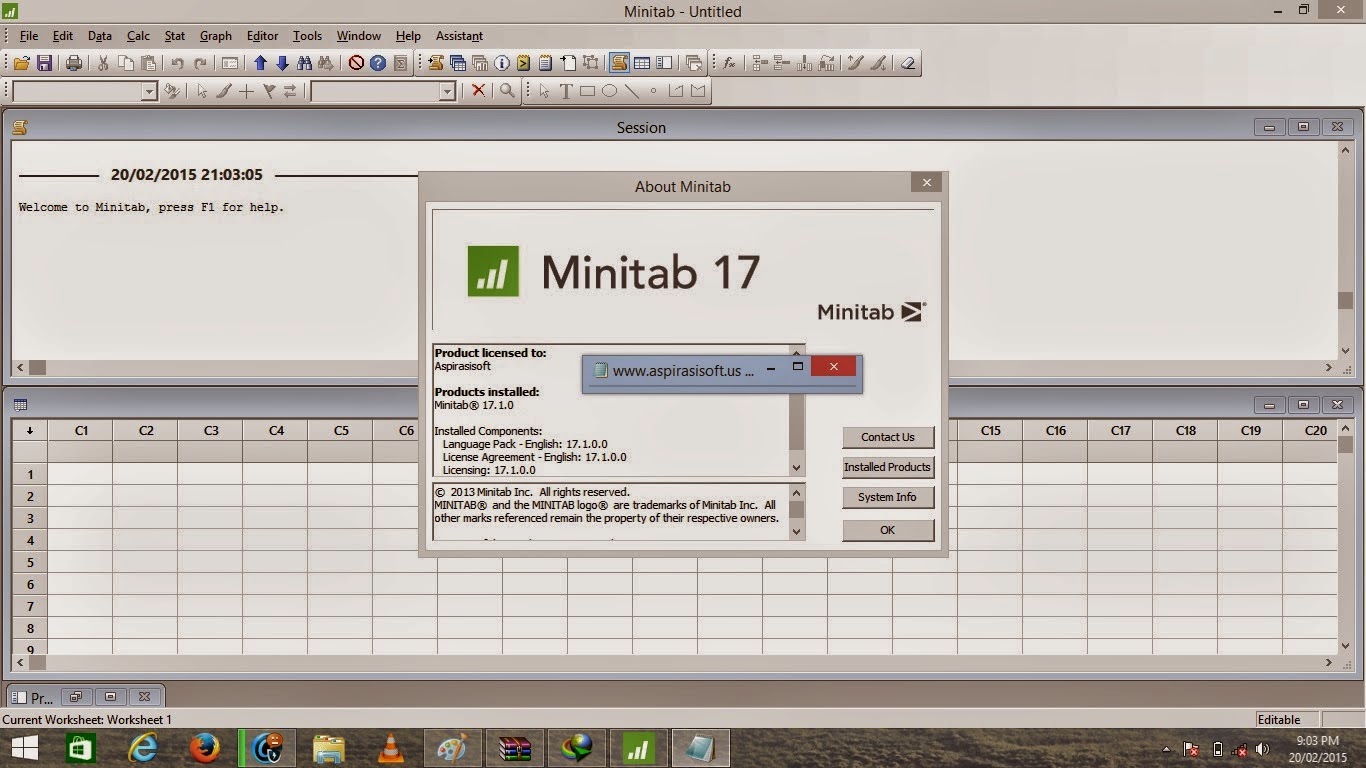The width and height of the screenshot is (1366, 768).
Task: Click the Clear Cells eraser icon
Action: click(907, 63)
